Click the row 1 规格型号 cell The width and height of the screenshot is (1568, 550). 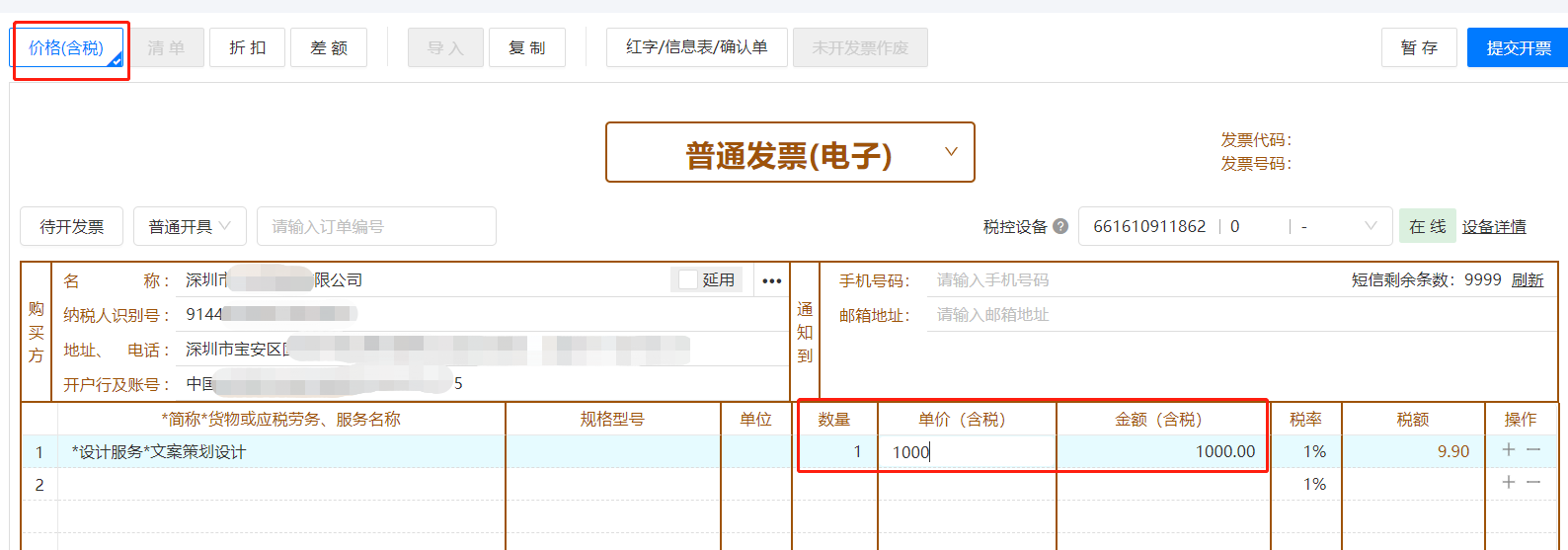click(612, 451)
